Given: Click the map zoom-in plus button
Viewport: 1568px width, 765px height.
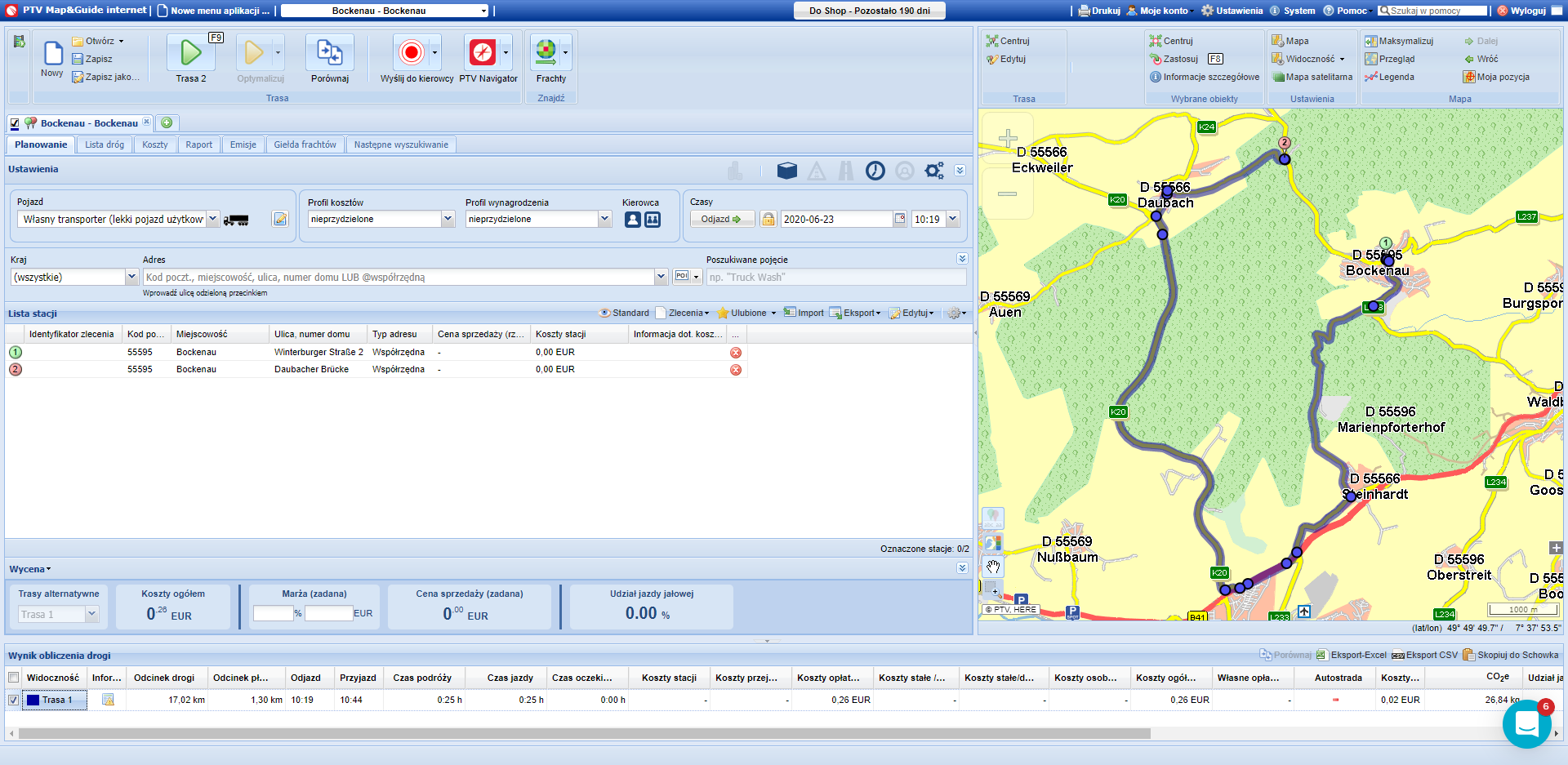Looking at the screenshot, I should (1008, 138).
